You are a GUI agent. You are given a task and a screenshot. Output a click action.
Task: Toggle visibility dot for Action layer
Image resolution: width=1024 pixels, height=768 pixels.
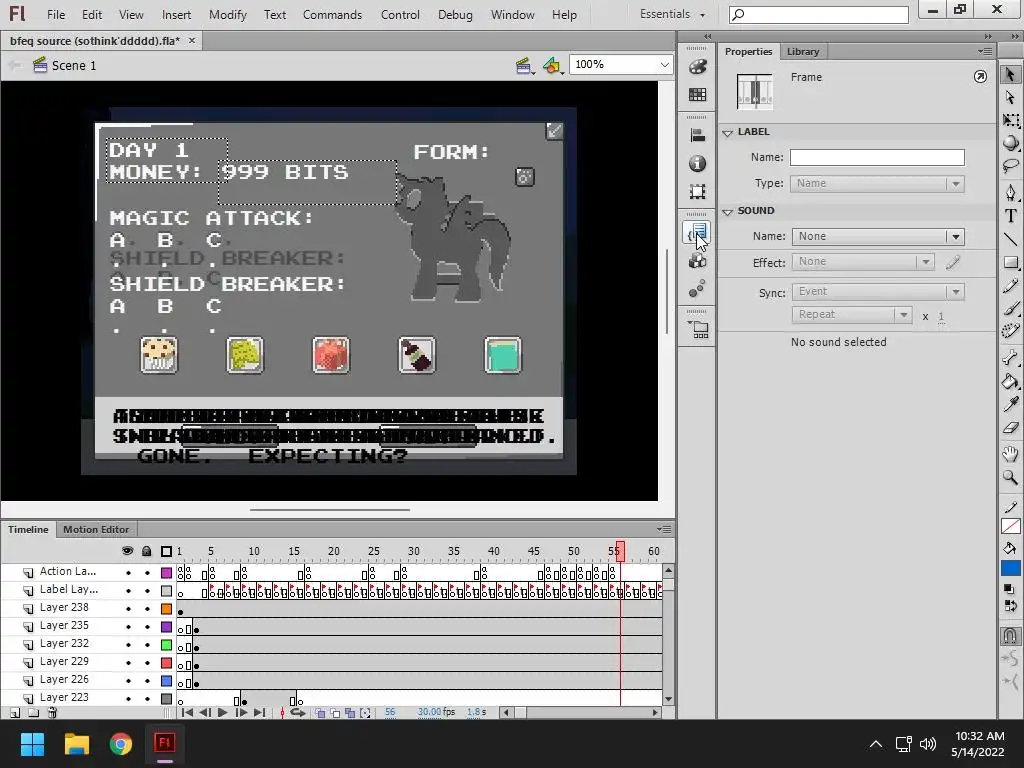coord(128,573)
